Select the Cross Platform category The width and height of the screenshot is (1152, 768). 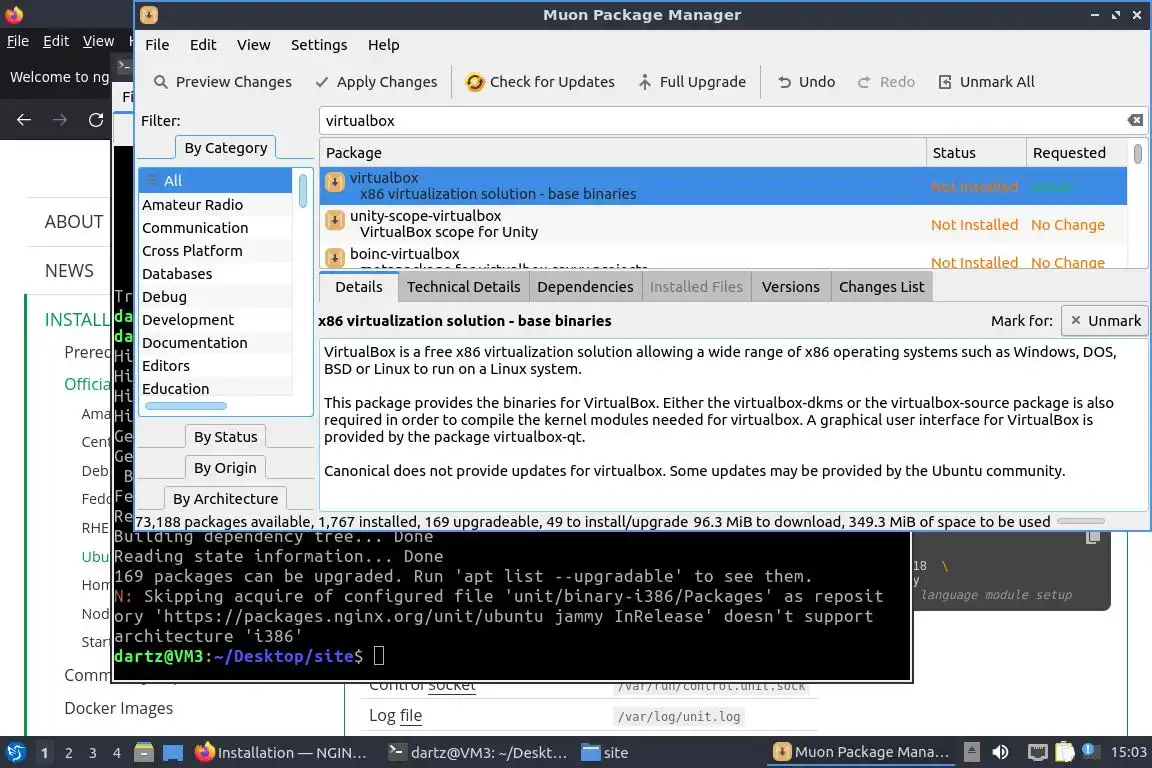pos(215,251)
